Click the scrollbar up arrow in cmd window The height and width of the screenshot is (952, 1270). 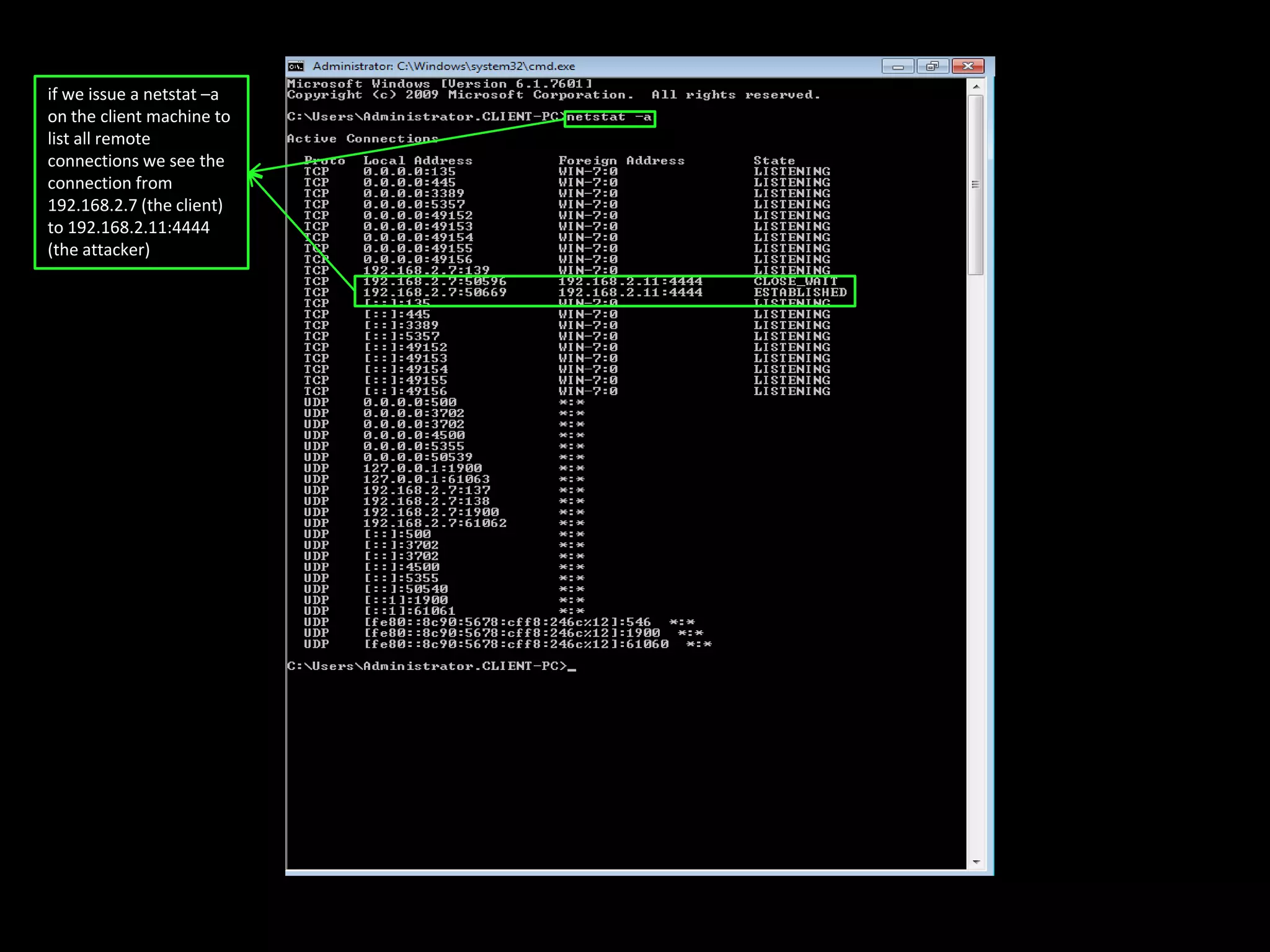tap(976, 87)
